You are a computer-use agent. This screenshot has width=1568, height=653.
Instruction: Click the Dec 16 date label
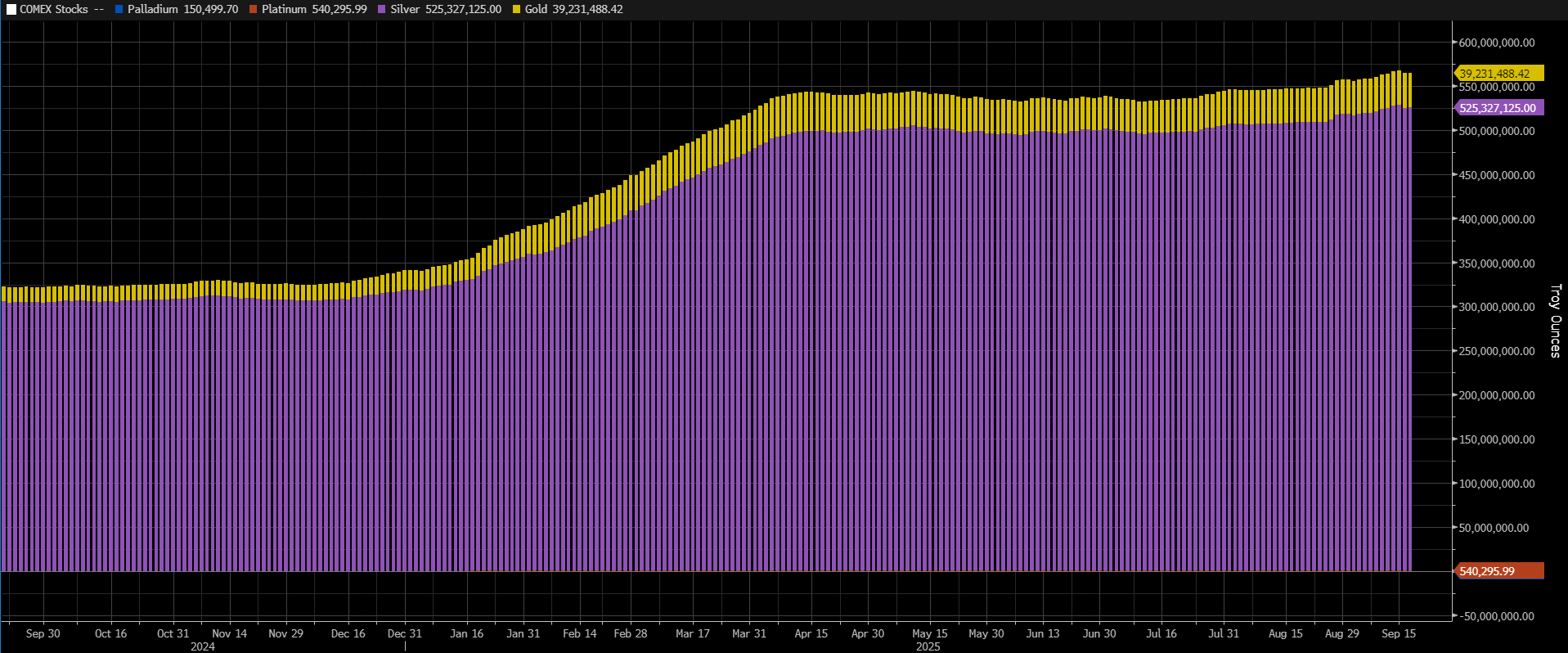pyautogui.click(x=348, y=633)
